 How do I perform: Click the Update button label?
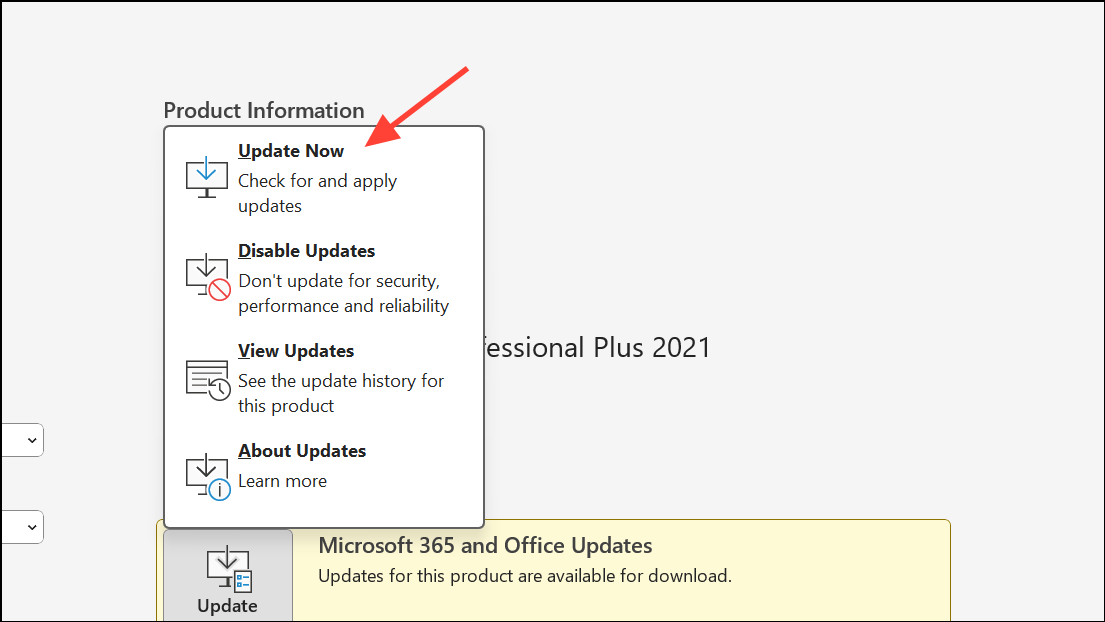tap(227, 606)
